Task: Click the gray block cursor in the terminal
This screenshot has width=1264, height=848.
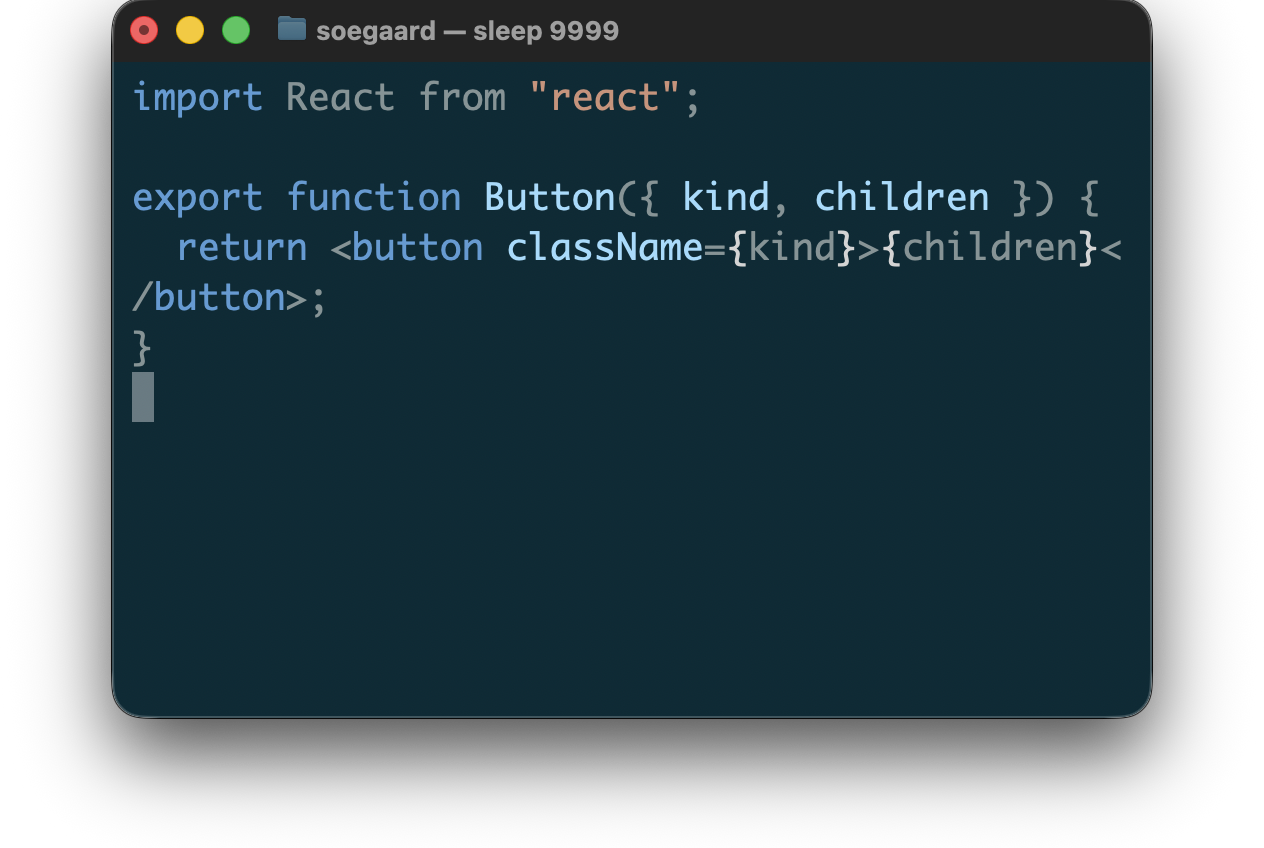Action: (x=143, y=397)
